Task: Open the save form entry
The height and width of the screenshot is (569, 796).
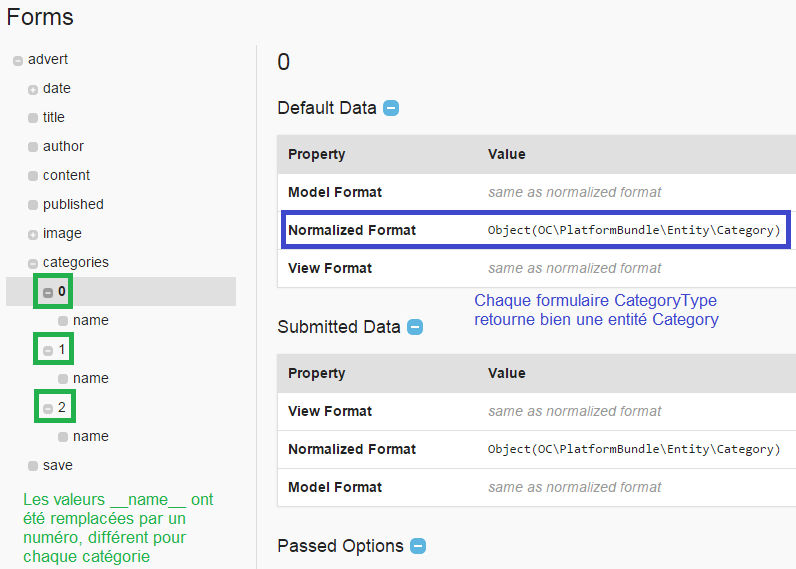Action: coord(57,465)
